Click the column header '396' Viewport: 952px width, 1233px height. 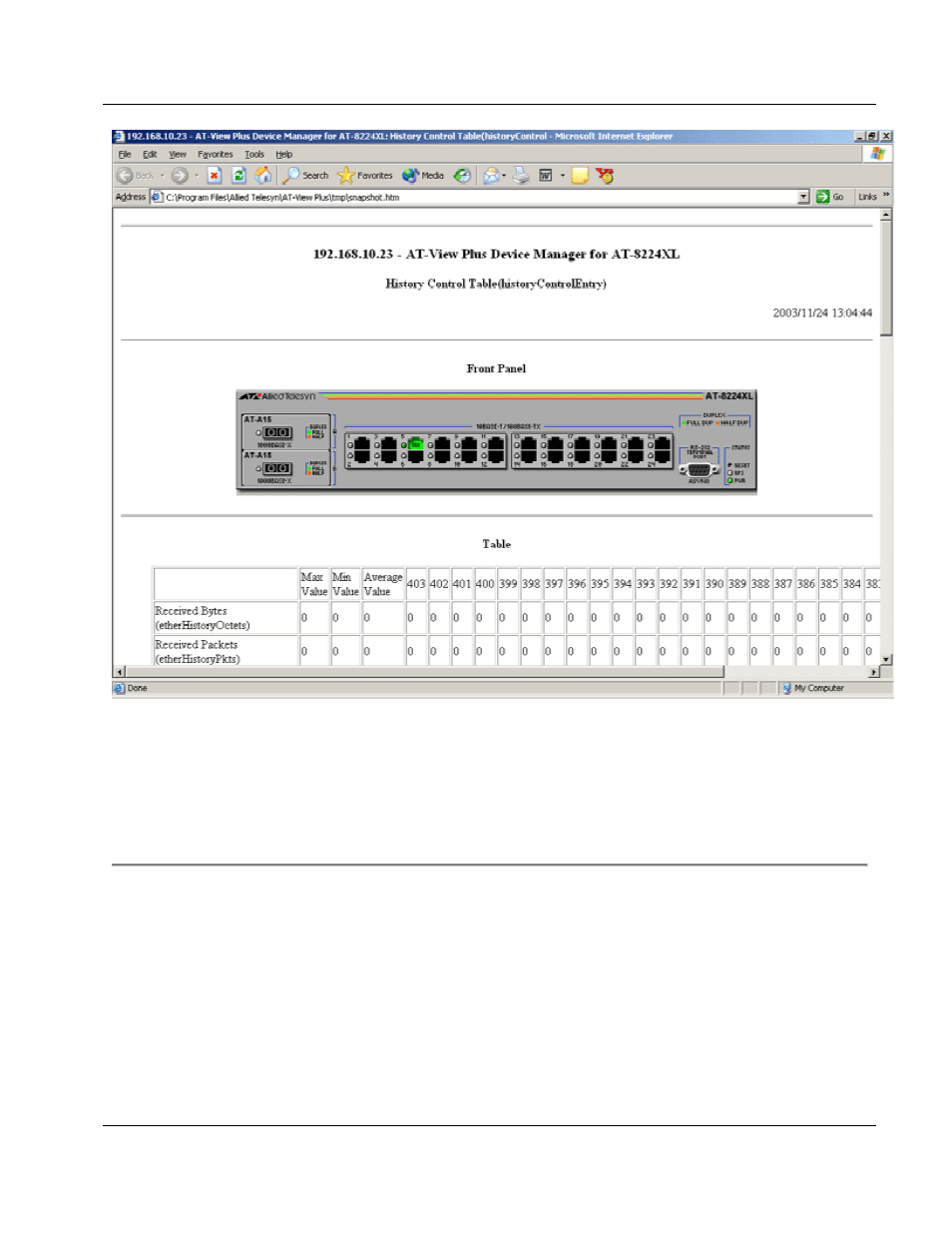click(577, 584)
